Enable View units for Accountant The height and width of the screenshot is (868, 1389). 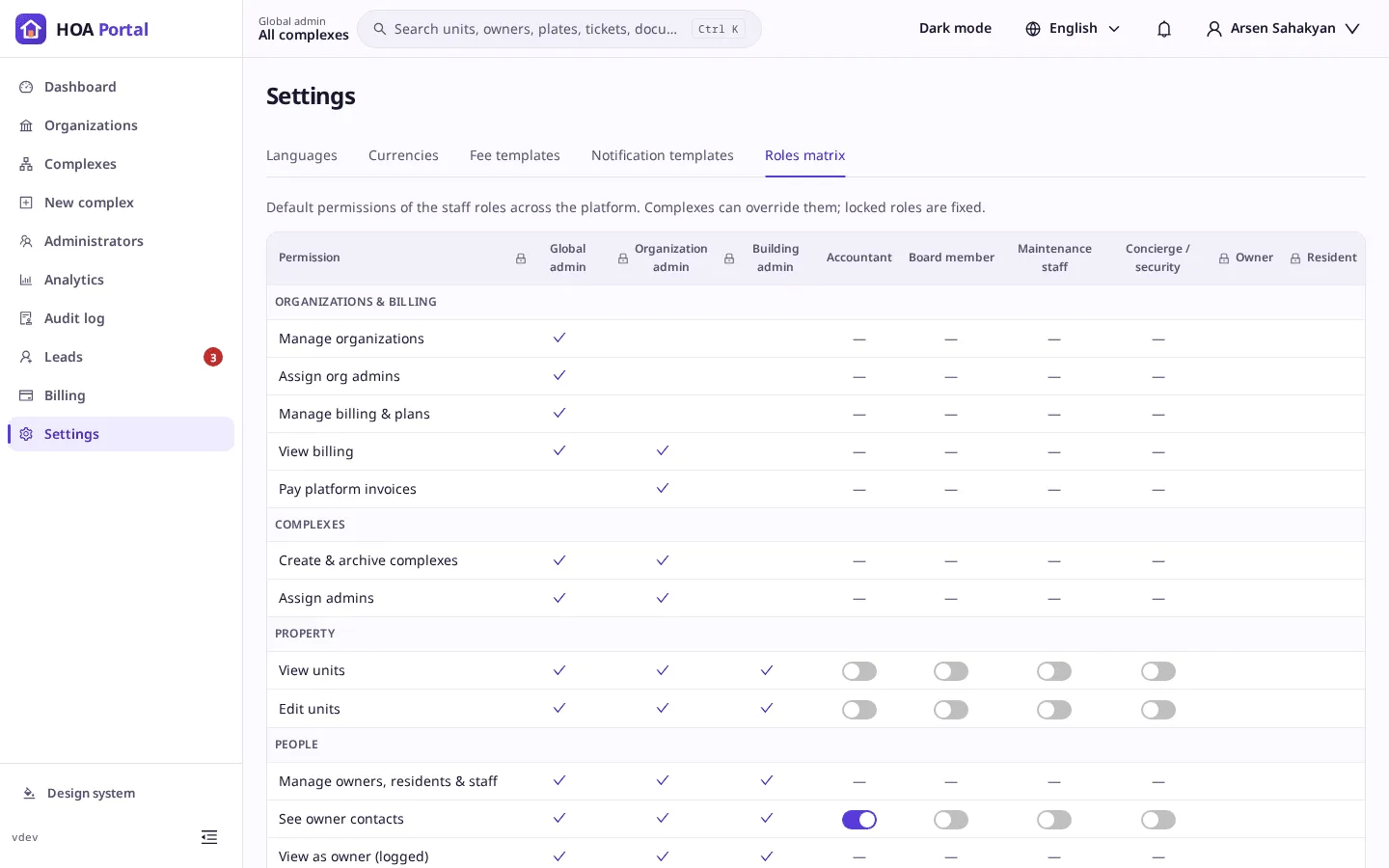[859, 671]
